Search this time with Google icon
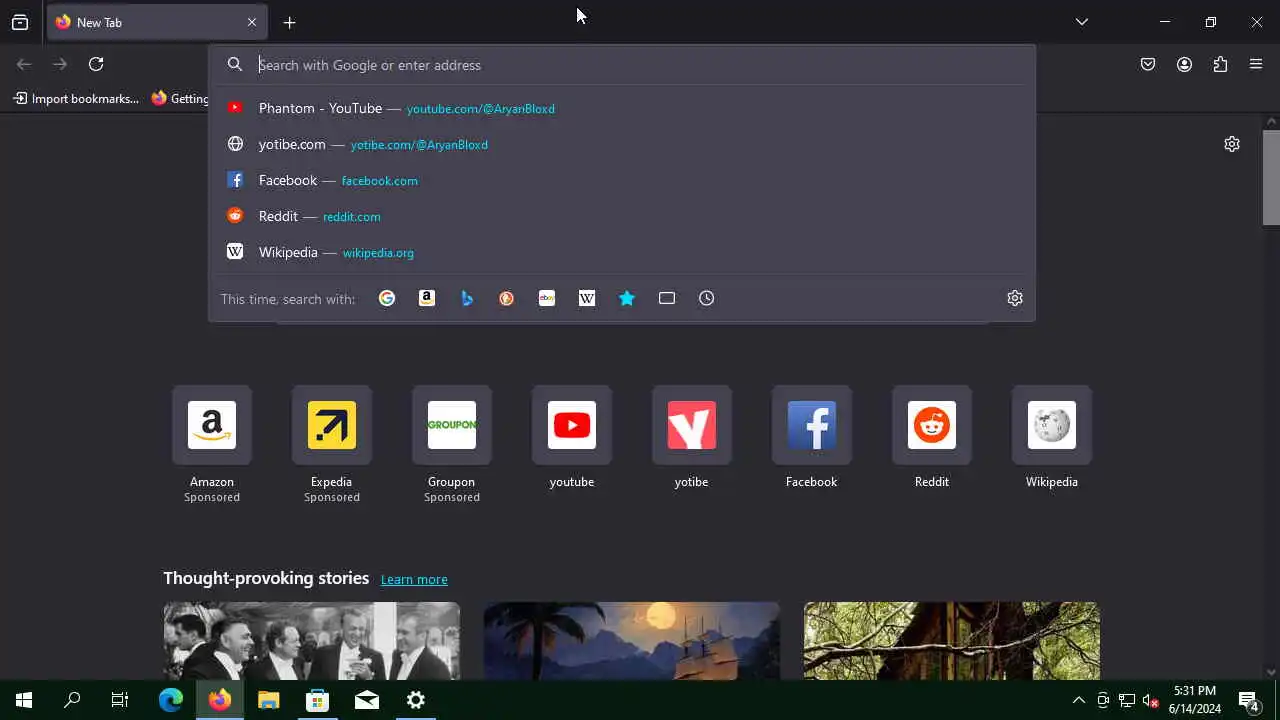Image resolution: width=1280 pixels, height=720 pixels. (x=387, y=298)
